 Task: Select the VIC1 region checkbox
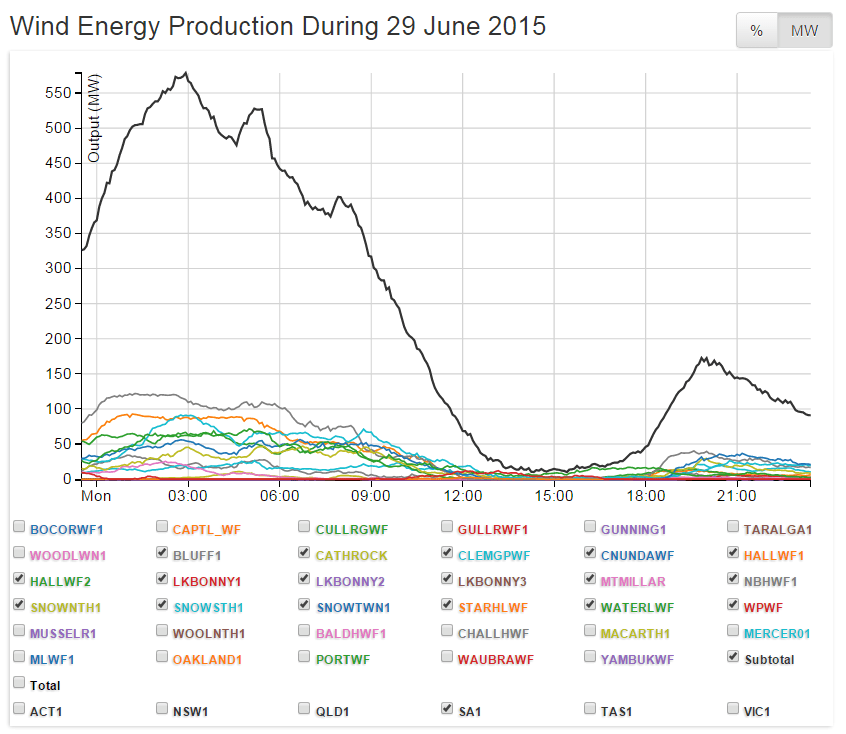(x=734, y=709)
